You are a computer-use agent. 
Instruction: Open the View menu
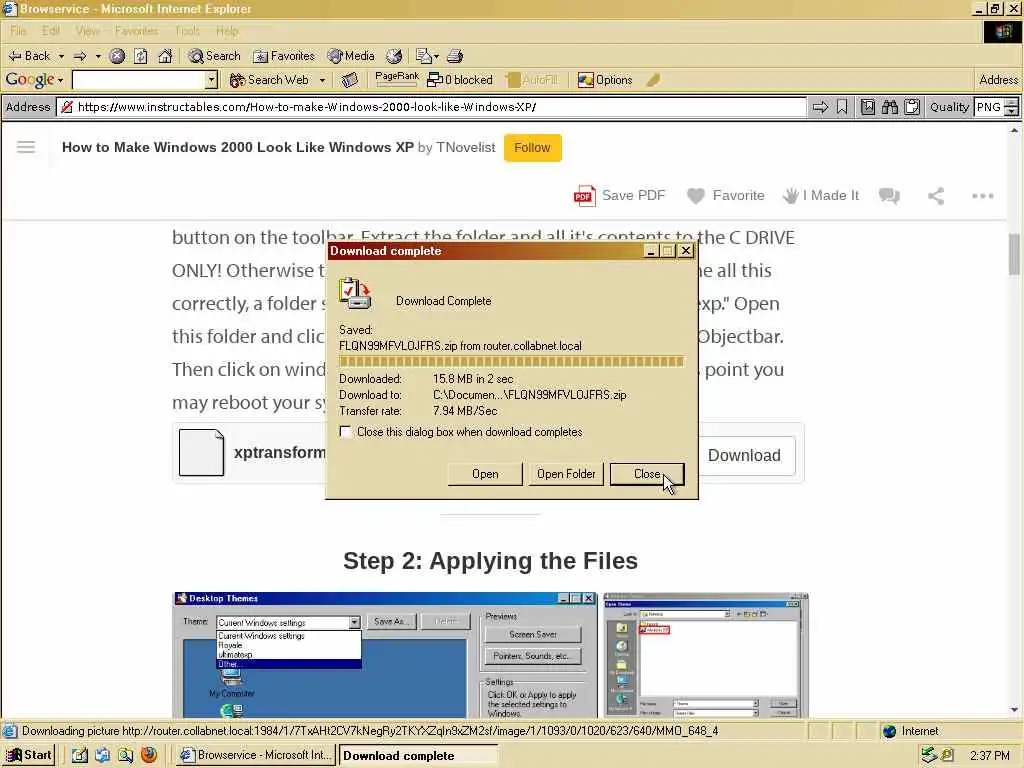coord(88,31)
